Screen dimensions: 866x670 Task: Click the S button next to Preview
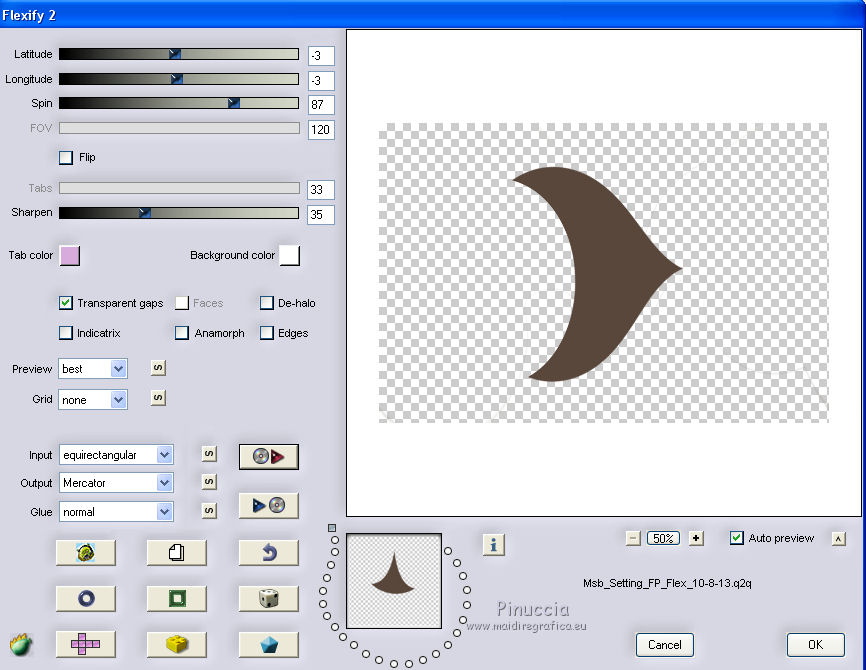pyautogui.click(x=158, y=368)
